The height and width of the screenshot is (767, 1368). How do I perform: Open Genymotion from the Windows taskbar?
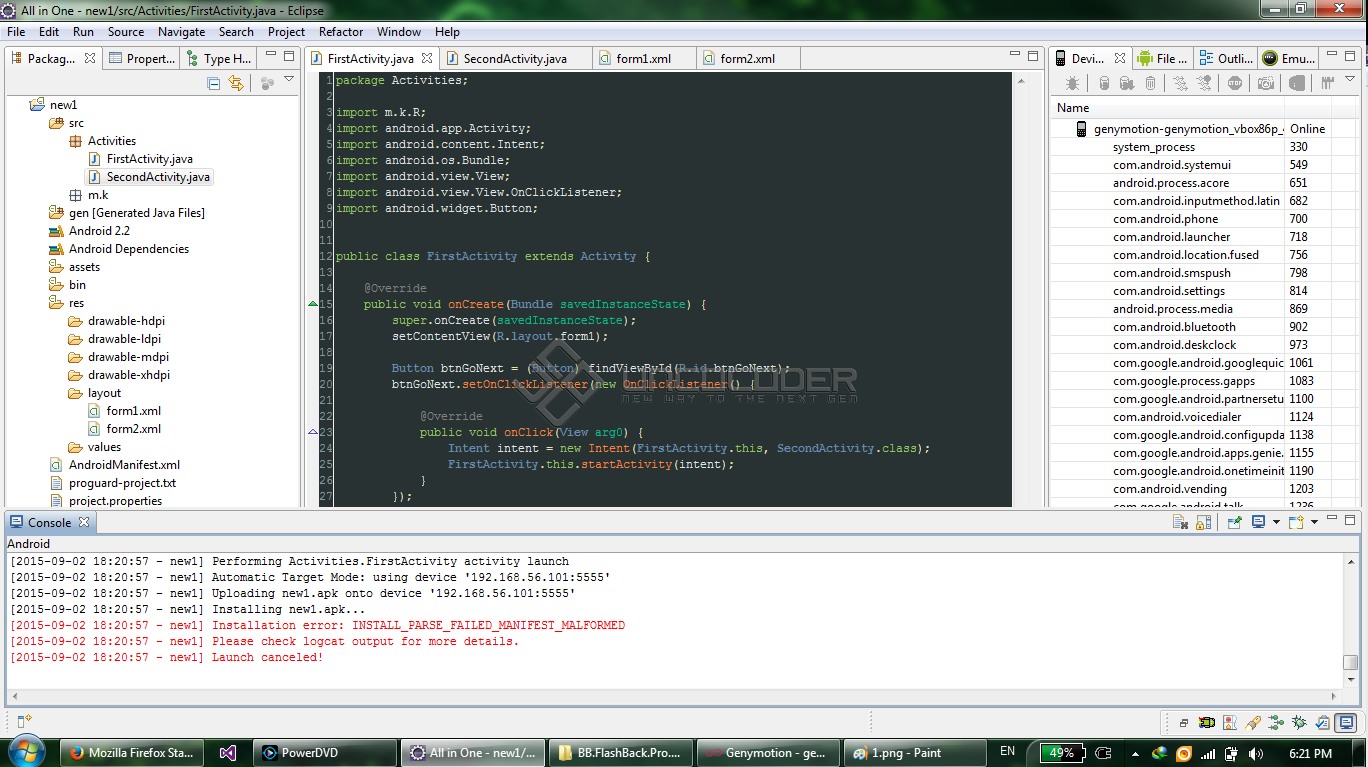click(x=767, y=753)
